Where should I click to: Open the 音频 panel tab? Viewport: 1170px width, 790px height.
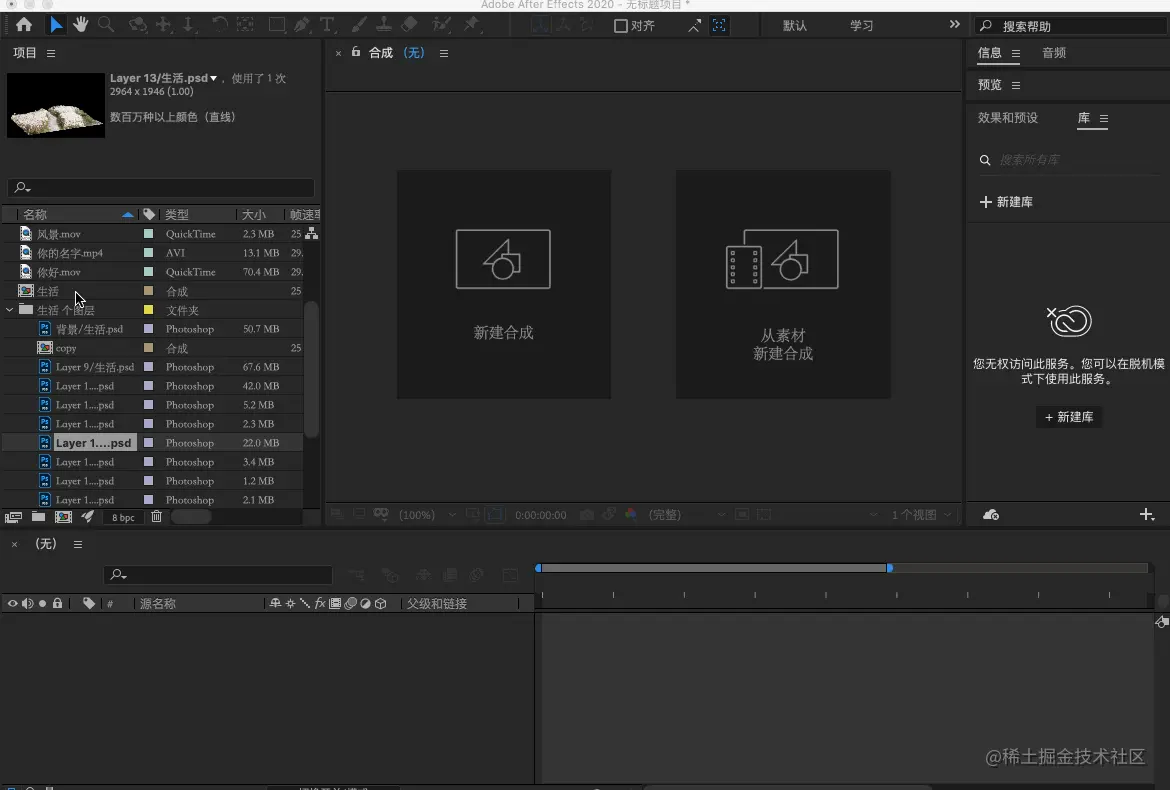pos(1054,53)
